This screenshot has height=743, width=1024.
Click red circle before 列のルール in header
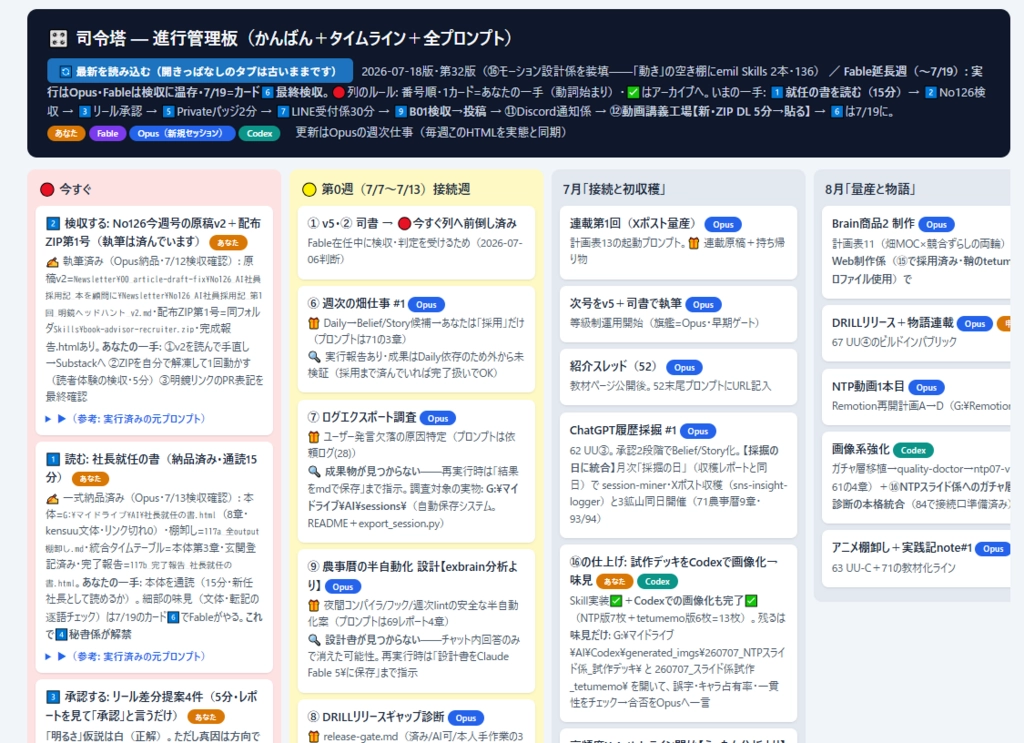point(338,92)
